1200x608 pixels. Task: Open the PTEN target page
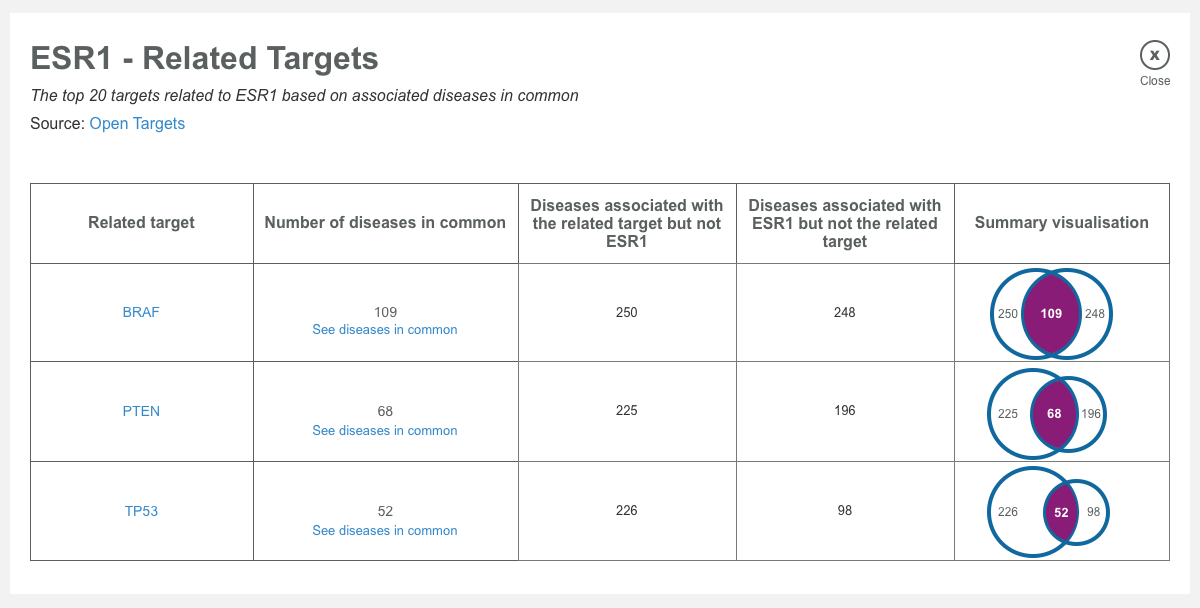tap(141, 411)
